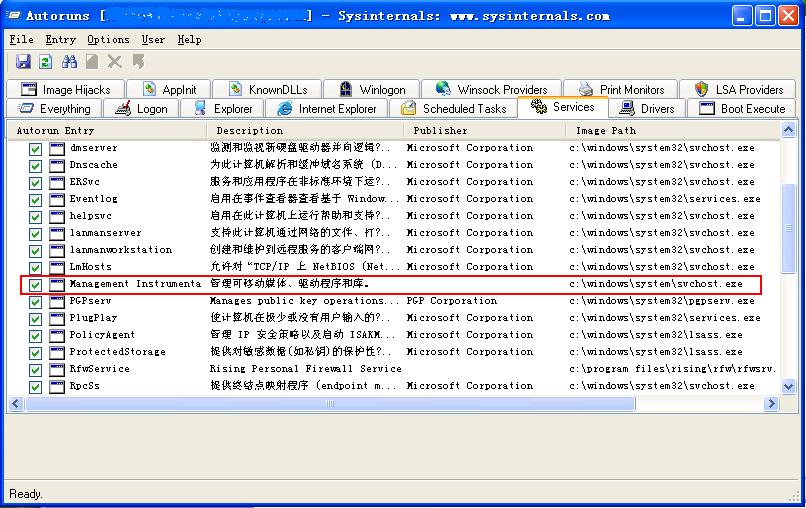Open the User menu

pos(153,40)
